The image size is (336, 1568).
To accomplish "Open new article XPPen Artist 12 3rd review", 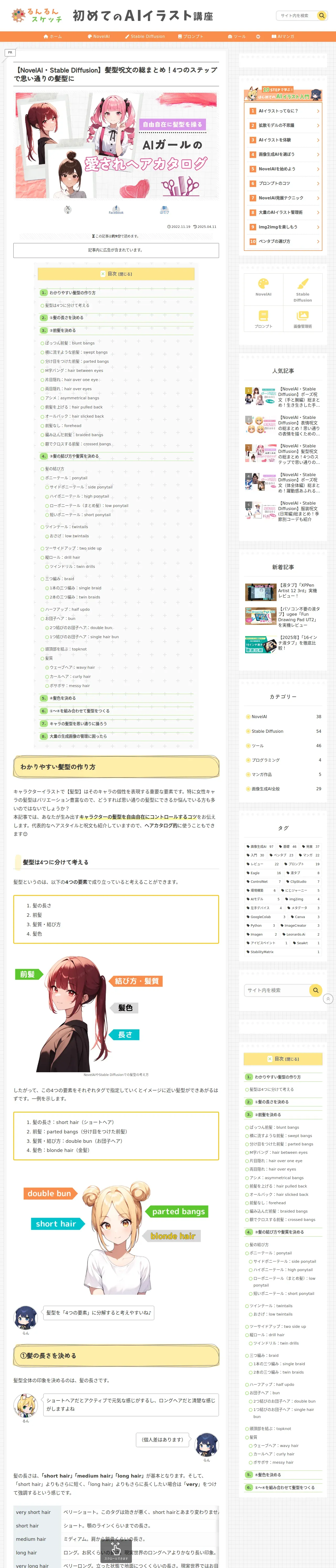I will [283, 592].
